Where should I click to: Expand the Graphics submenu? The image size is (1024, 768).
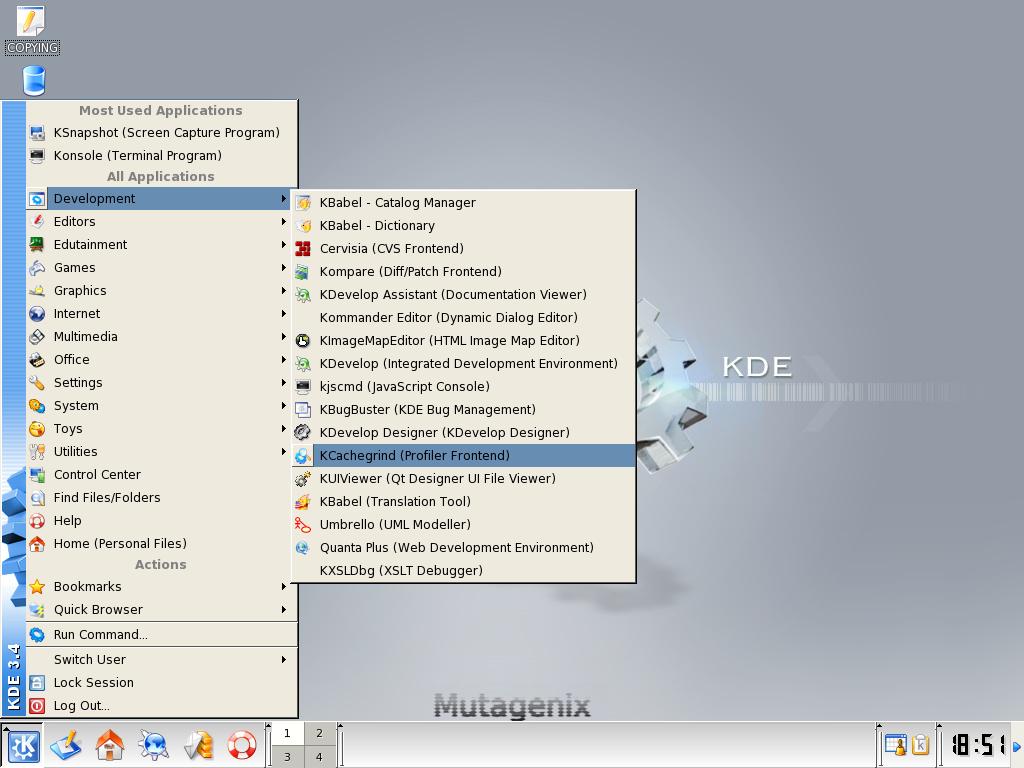[x=162, y=291]
